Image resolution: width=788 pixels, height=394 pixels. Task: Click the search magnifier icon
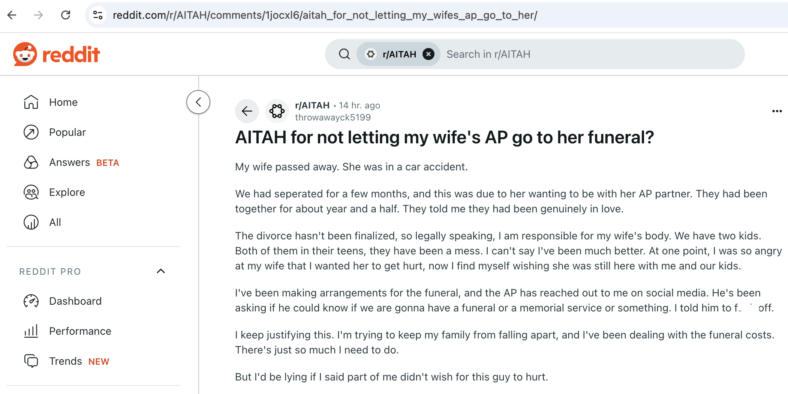click(x=344, y=54)
